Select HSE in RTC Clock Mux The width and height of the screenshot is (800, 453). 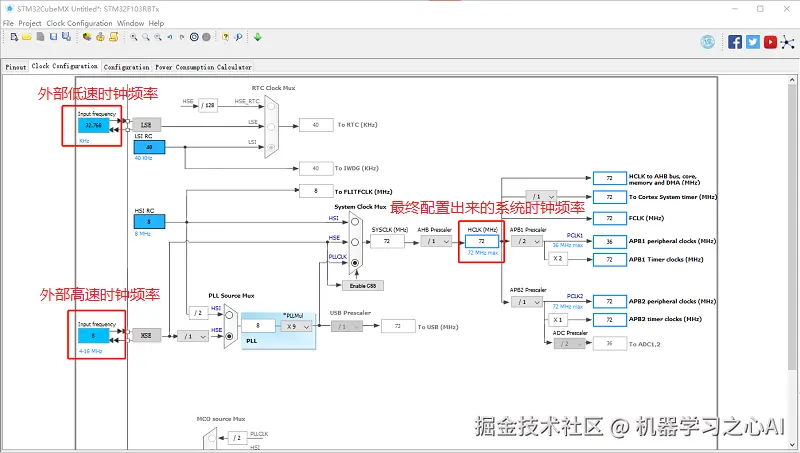pos(271,106)
